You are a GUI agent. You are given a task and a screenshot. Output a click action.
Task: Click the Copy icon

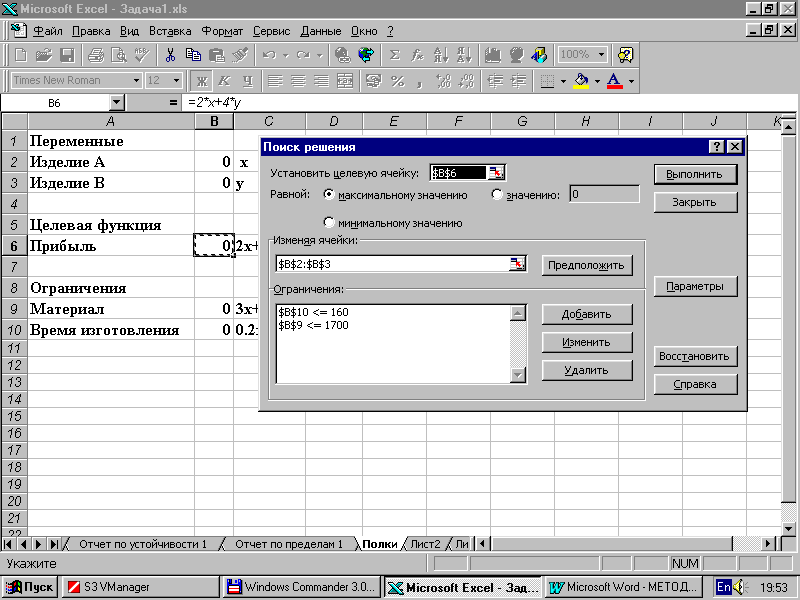[x=193, y=55]
